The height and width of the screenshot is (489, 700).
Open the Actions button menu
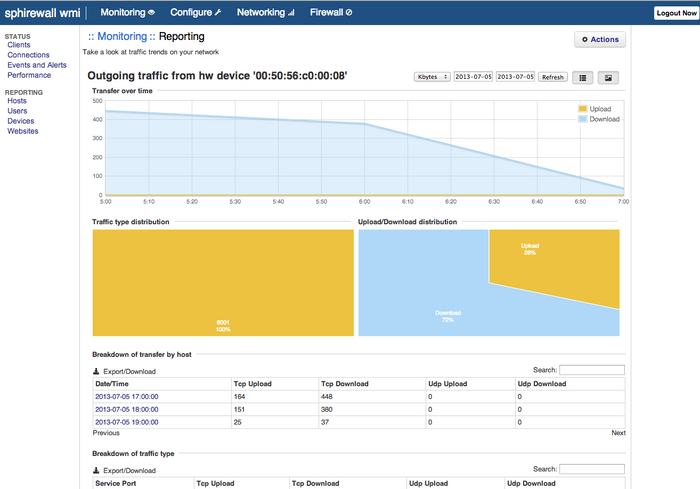(x=600, y=39)
